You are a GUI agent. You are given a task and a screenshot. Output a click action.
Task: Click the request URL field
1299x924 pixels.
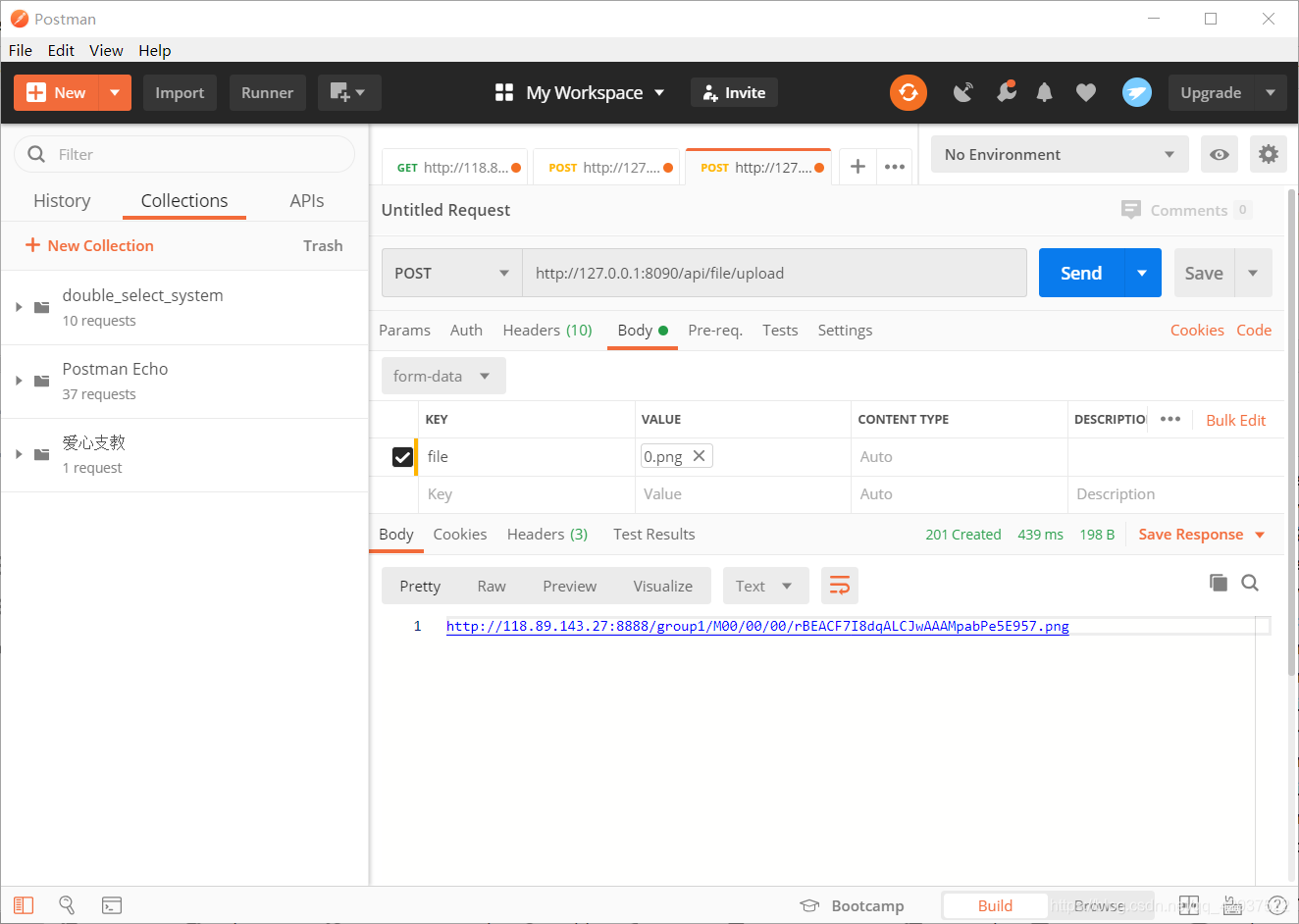pyautogui.click(x=775, y=273)
